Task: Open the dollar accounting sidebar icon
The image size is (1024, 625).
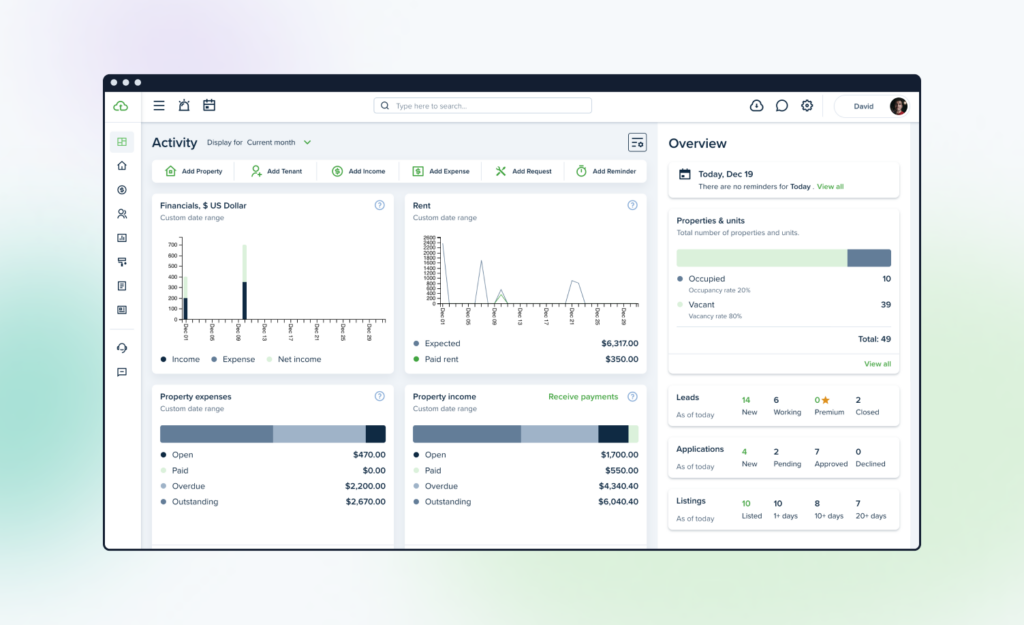Action: (x=122, y=190)
